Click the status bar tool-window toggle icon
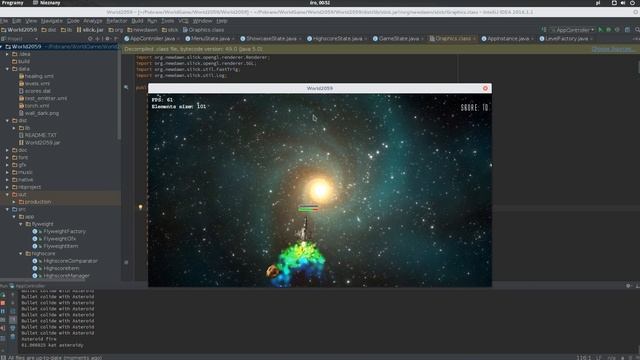This screenshot has height=360, width=640. [3, 358]
